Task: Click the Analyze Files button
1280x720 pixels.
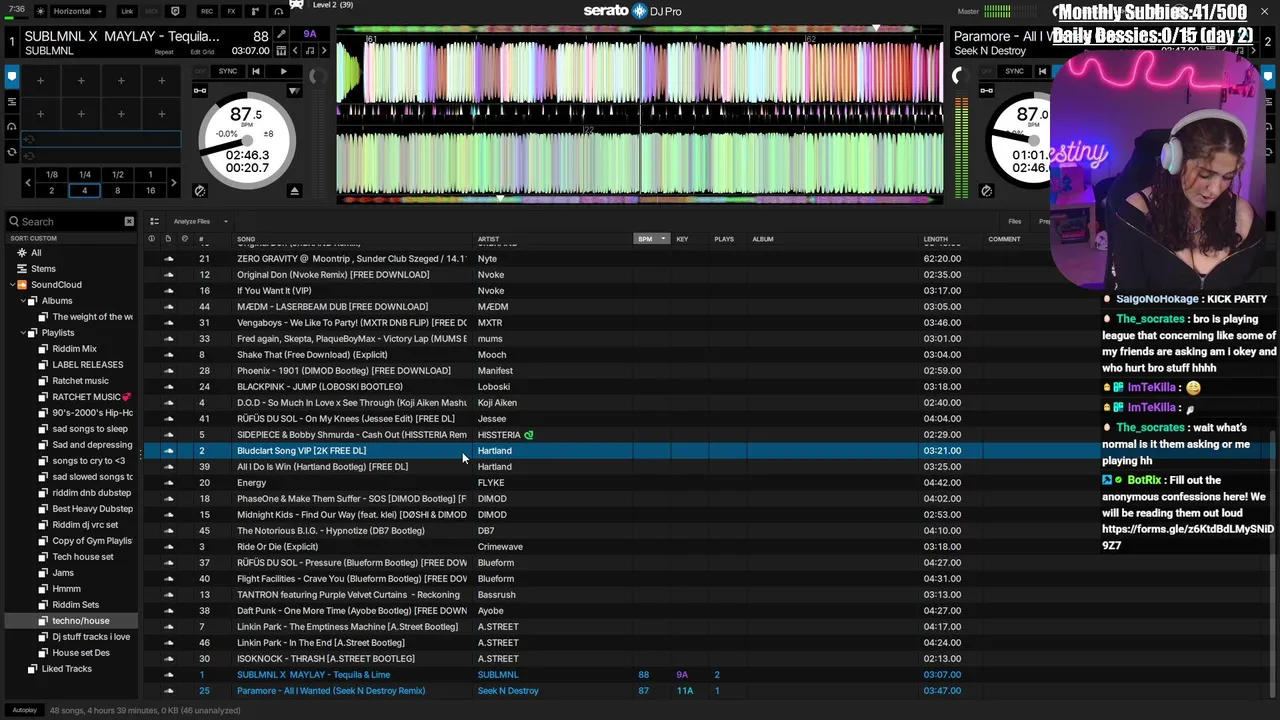Action: tap(191, 221)
